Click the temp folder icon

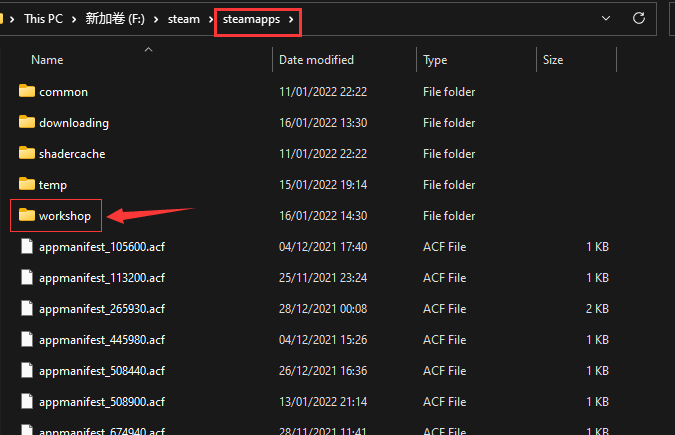tap(27, 184)
